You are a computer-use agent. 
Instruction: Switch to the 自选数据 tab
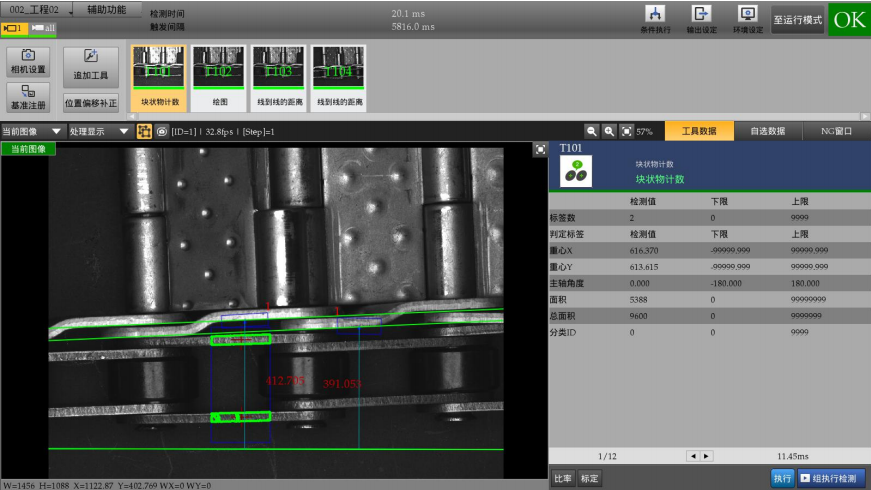coord(768,131)
